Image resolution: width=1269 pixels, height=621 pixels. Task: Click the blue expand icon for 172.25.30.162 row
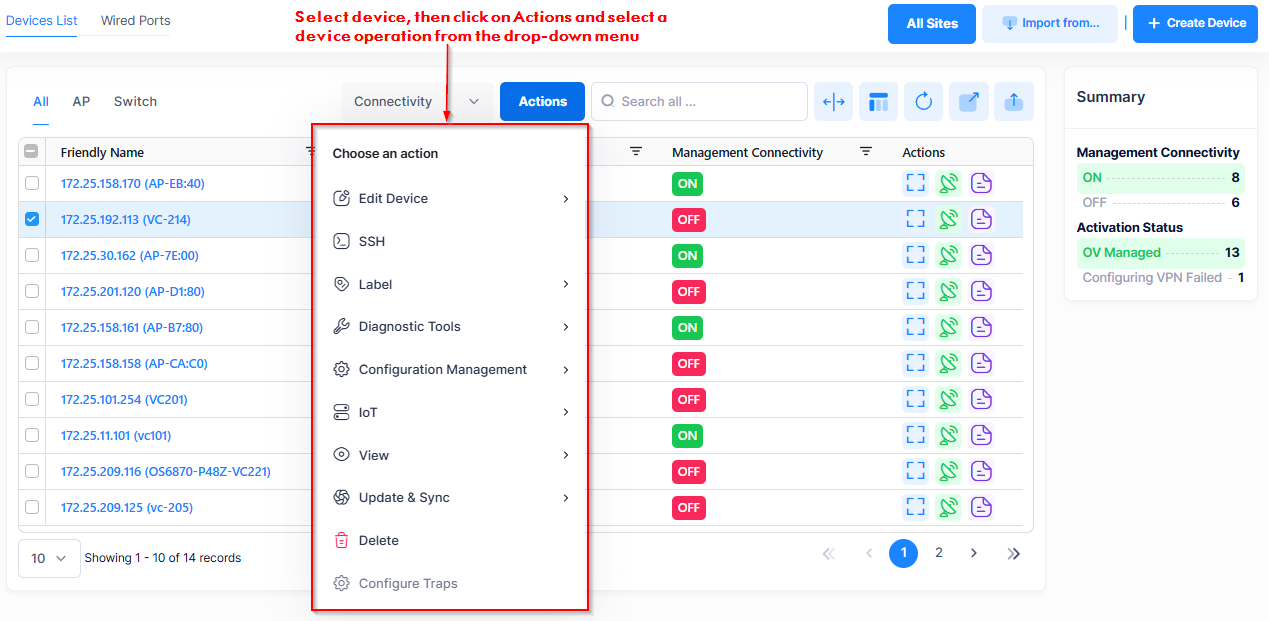coord(915,256)
